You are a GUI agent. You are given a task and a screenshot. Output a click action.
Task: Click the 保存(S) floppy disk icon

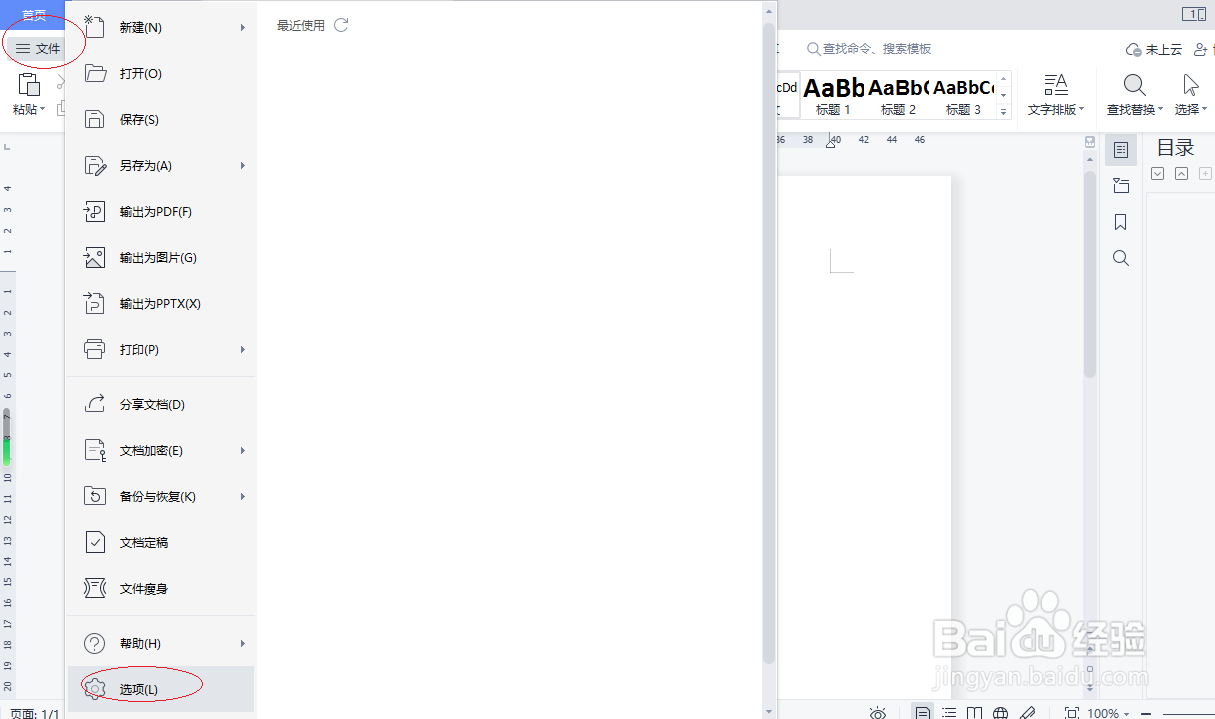point(95,119)
